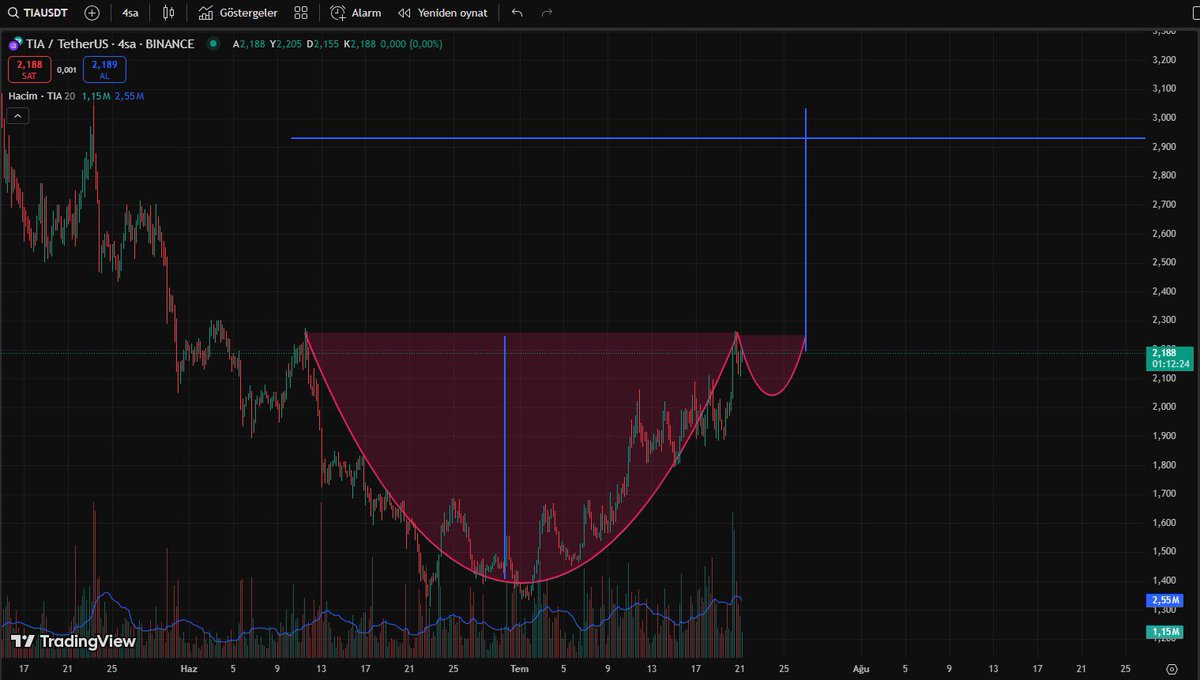Click the undo arrow in the toolbar
Screen dimensions: 1200x680
pyautogui.click(x=517, y=13)
